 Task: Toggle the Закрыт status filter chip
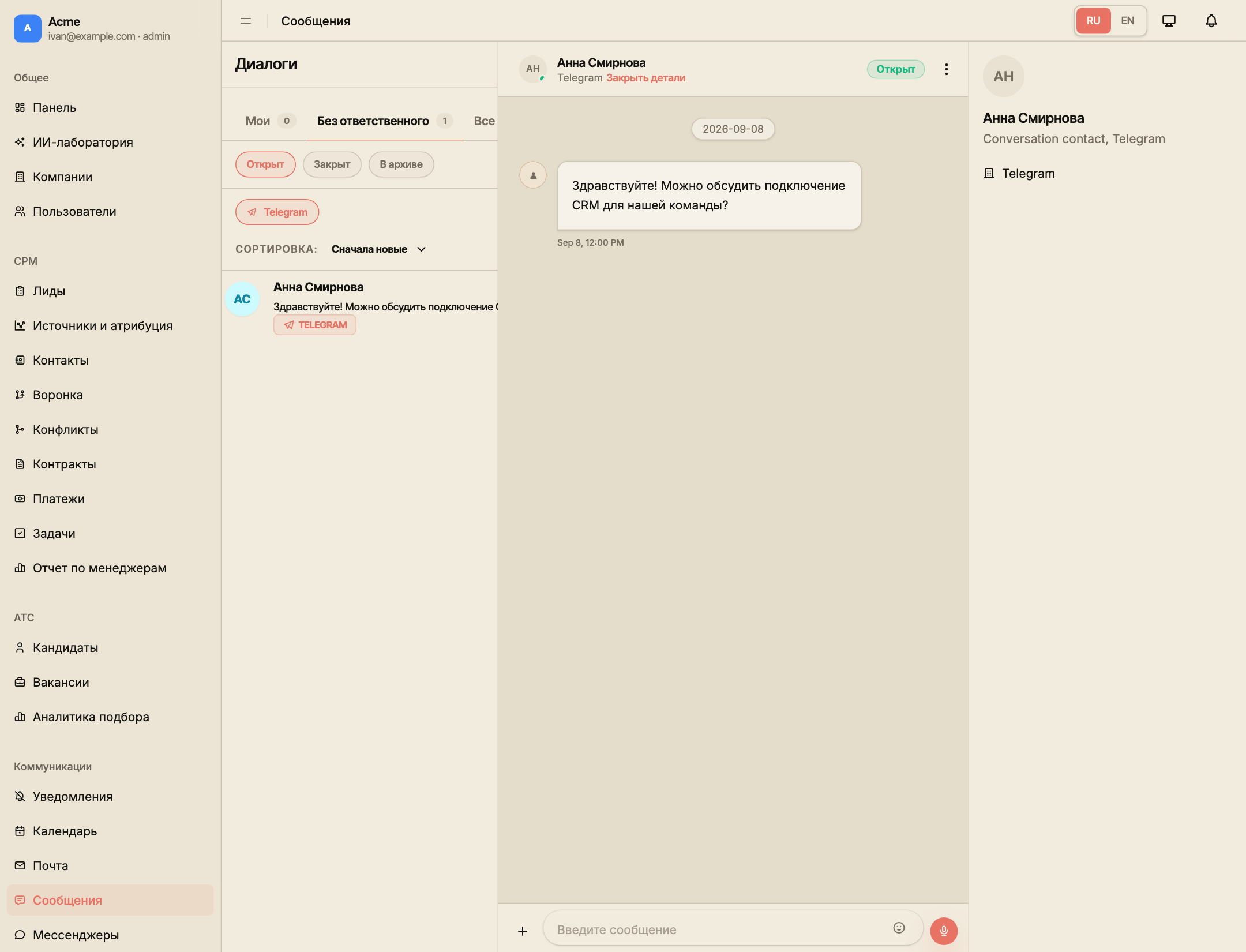332,164
